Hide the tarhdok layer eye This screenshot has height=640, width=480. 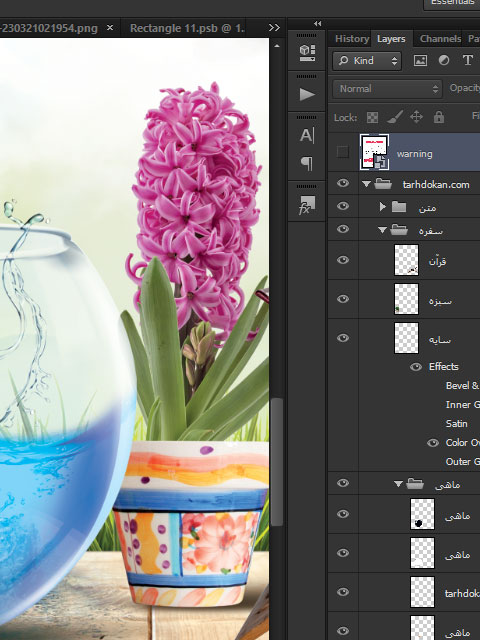pyautogui.click(x=343, y=592)
